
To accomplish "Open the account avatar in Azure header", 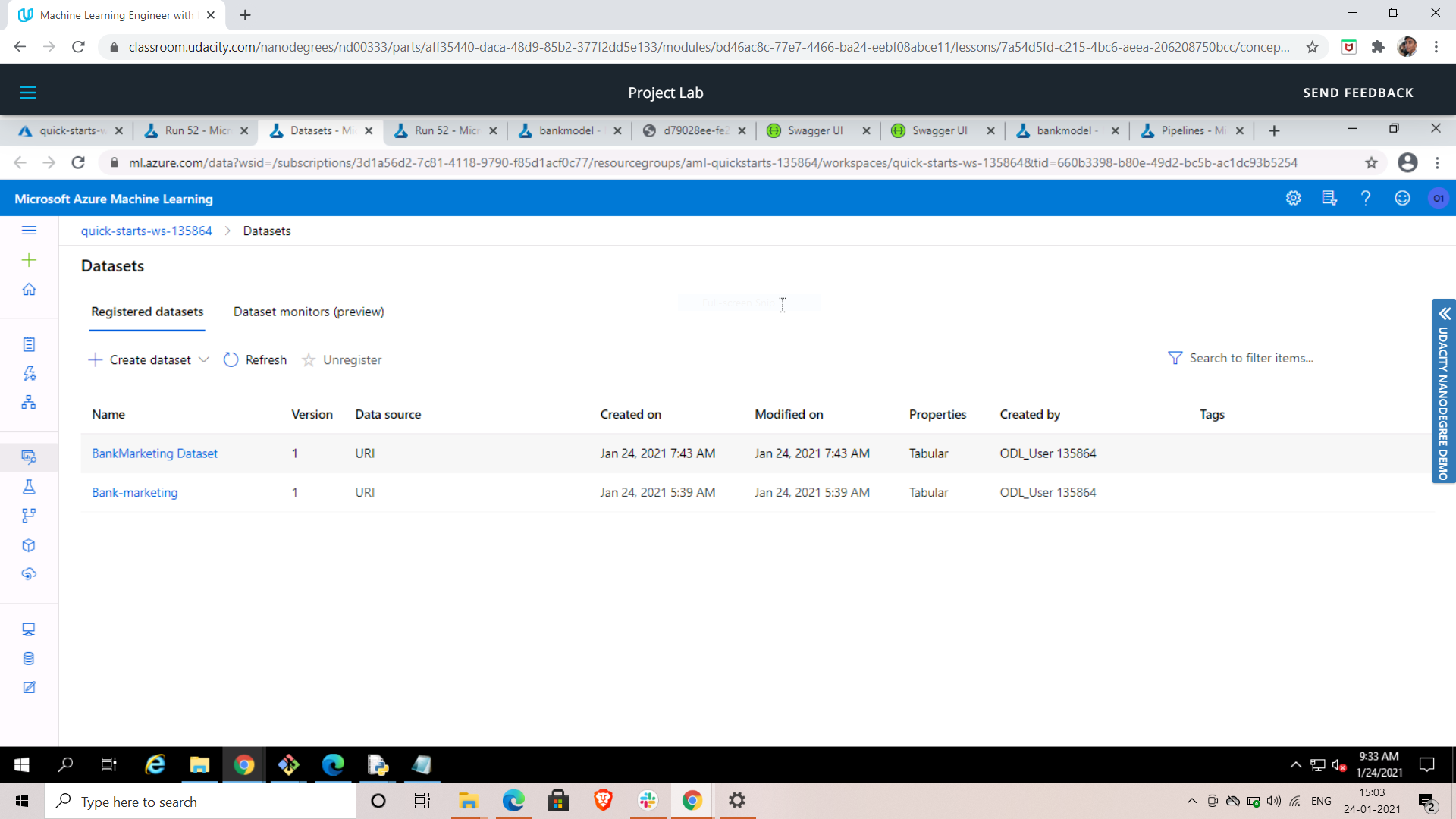I will [x=1439, y=199].
